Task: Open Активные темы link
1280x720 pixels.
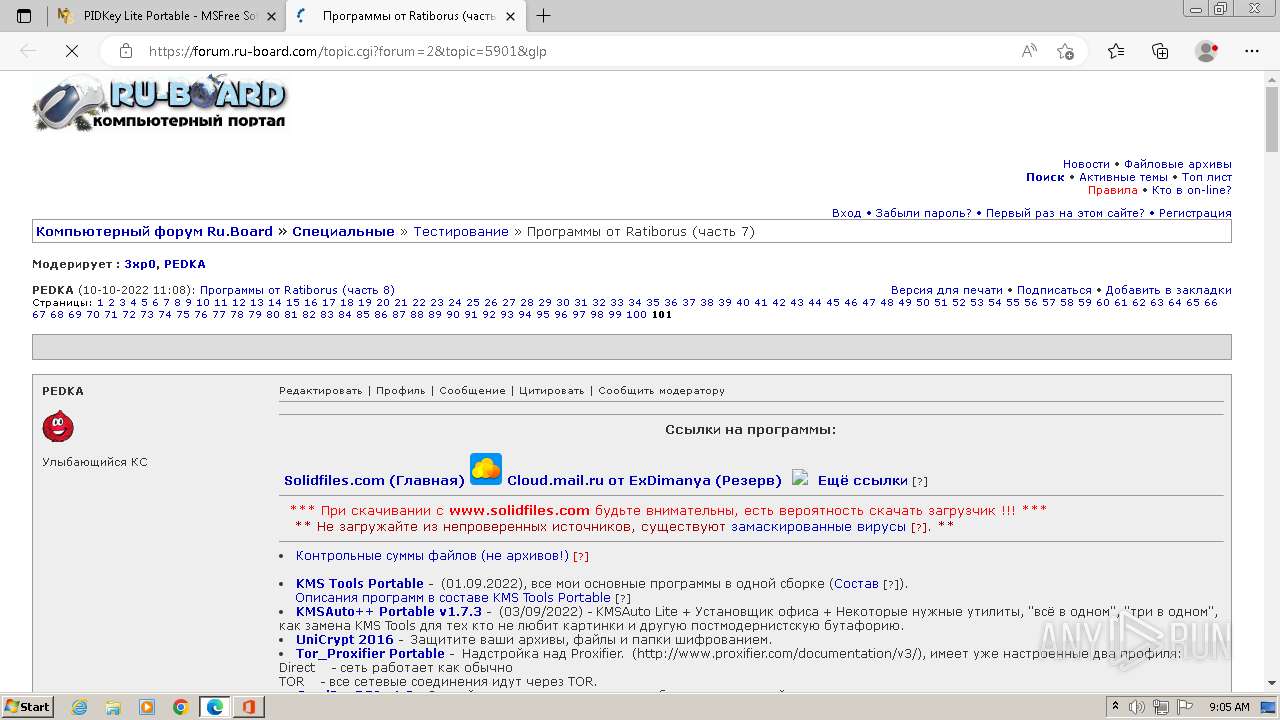Action: [1123, 177]
